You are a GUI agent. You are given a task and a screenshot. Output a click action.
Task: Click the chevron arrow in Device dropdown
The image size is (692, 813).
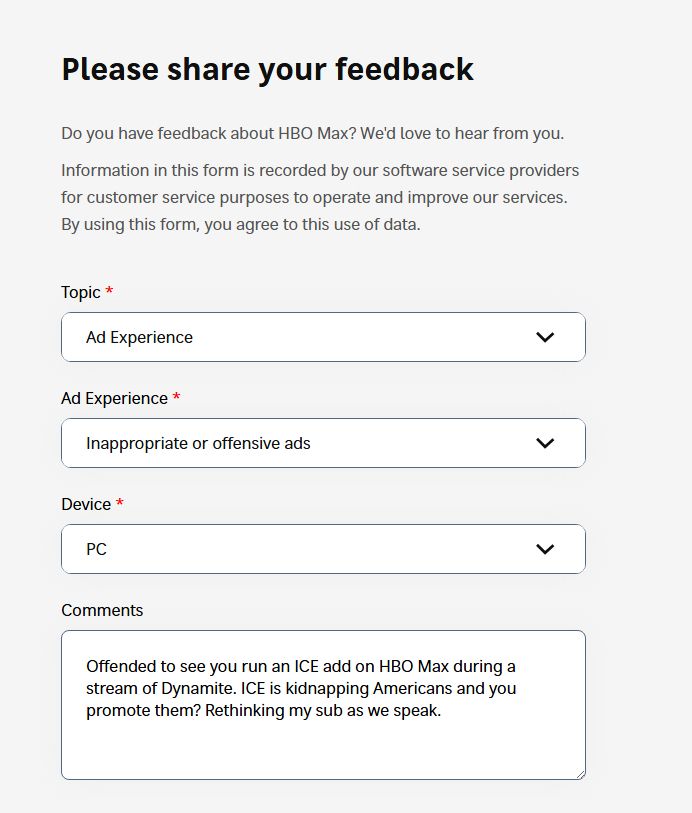click(x=545, y=549)
